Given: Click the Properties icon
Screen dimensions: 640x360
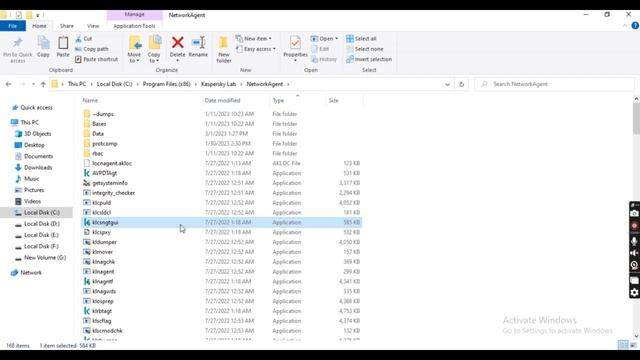Looking at the screenshot, I should click(x=295, y=43).
